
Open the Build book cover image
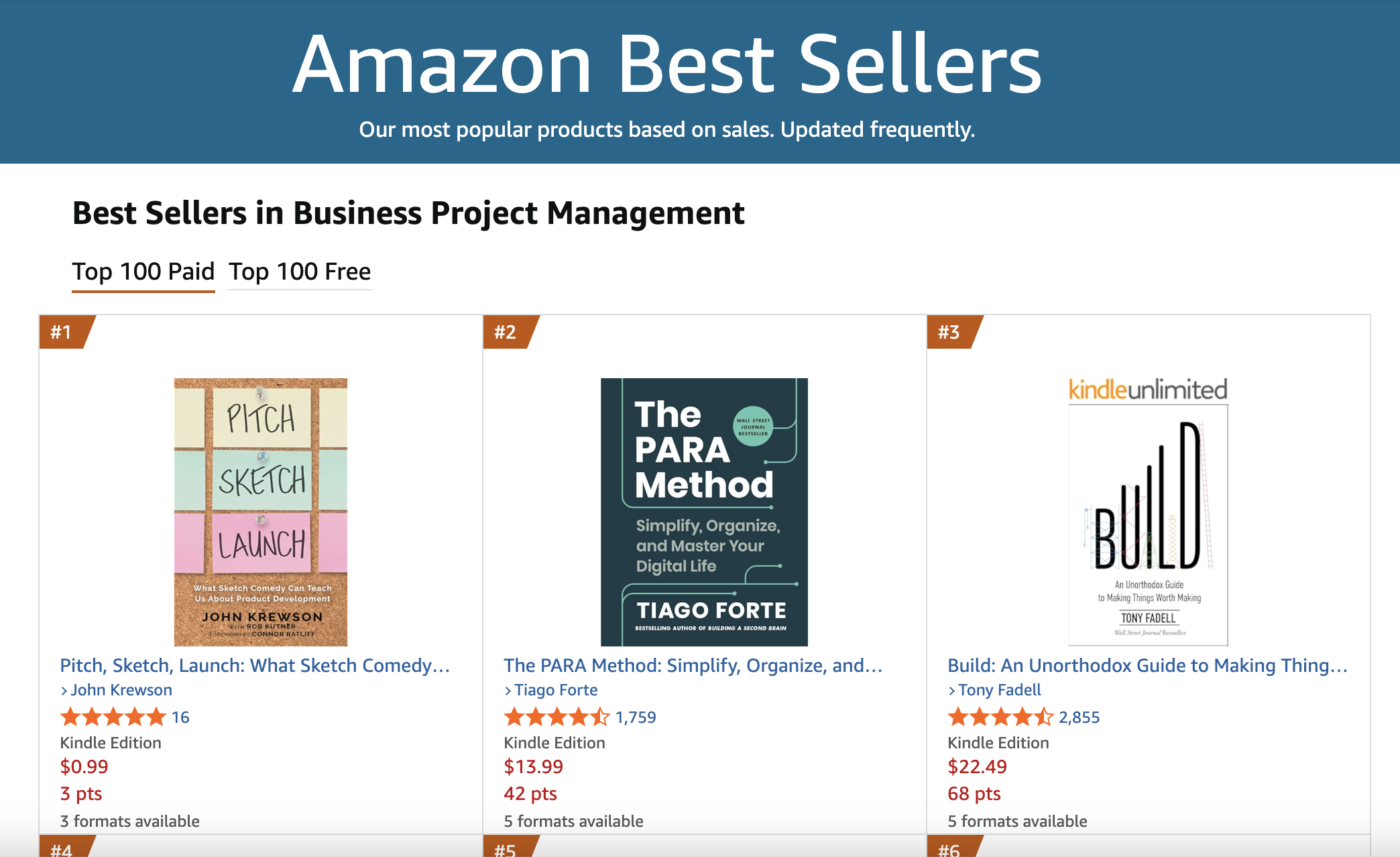point(1148,525)
